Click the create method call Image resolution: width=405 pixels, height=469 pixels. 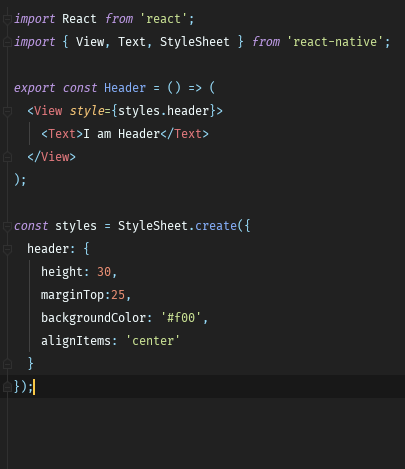tap(216, 226)
